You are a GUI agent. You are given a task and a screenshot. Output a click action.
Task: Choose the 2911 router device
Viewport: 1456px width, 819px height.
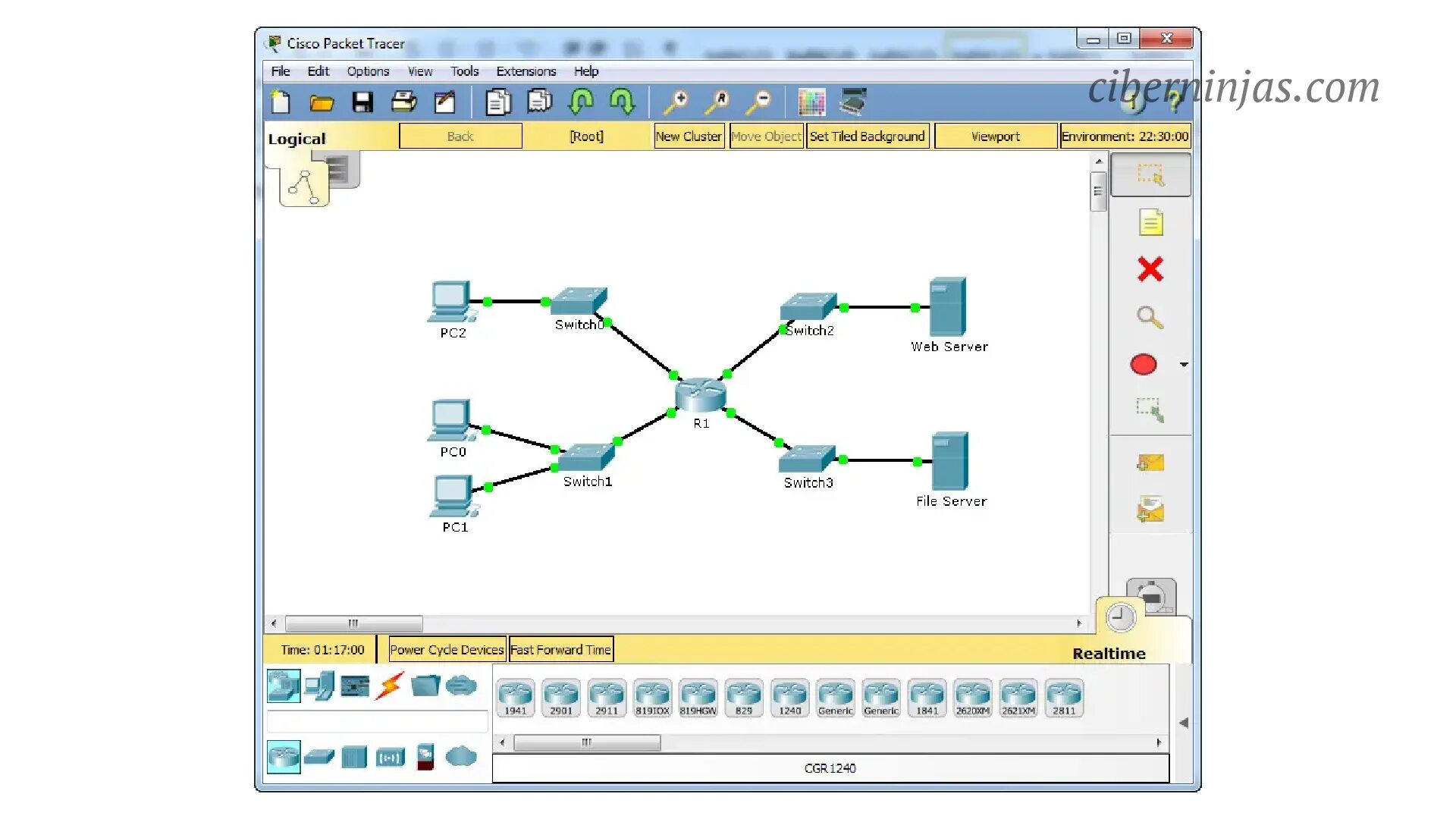tap(607, 698)
